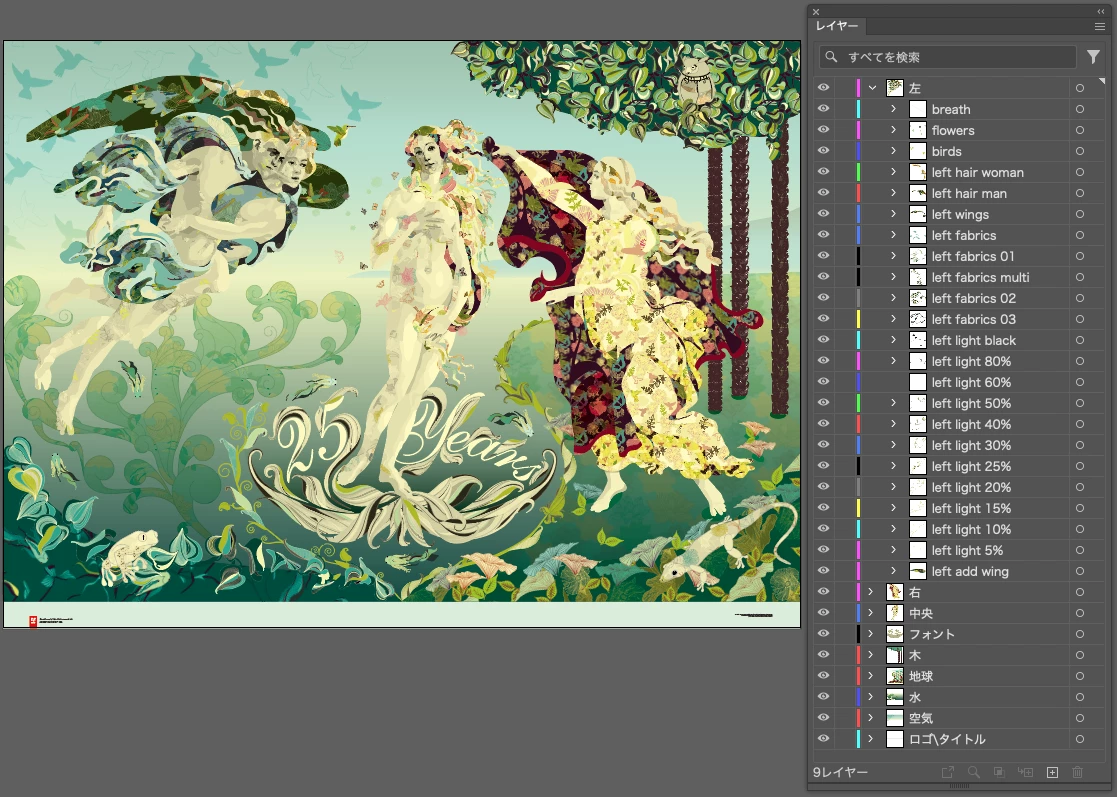Click the make clipping mask icon
Viewport: 1117px width, 797px height.
pyautogui.click(x=999, y=772)
